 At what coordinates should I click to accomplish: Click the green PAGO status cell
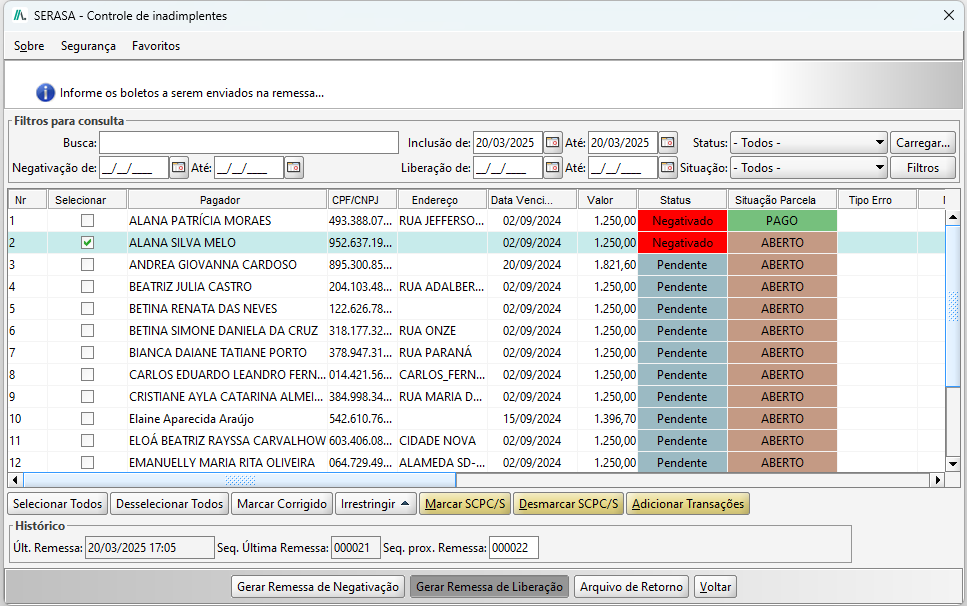(782, 220)
